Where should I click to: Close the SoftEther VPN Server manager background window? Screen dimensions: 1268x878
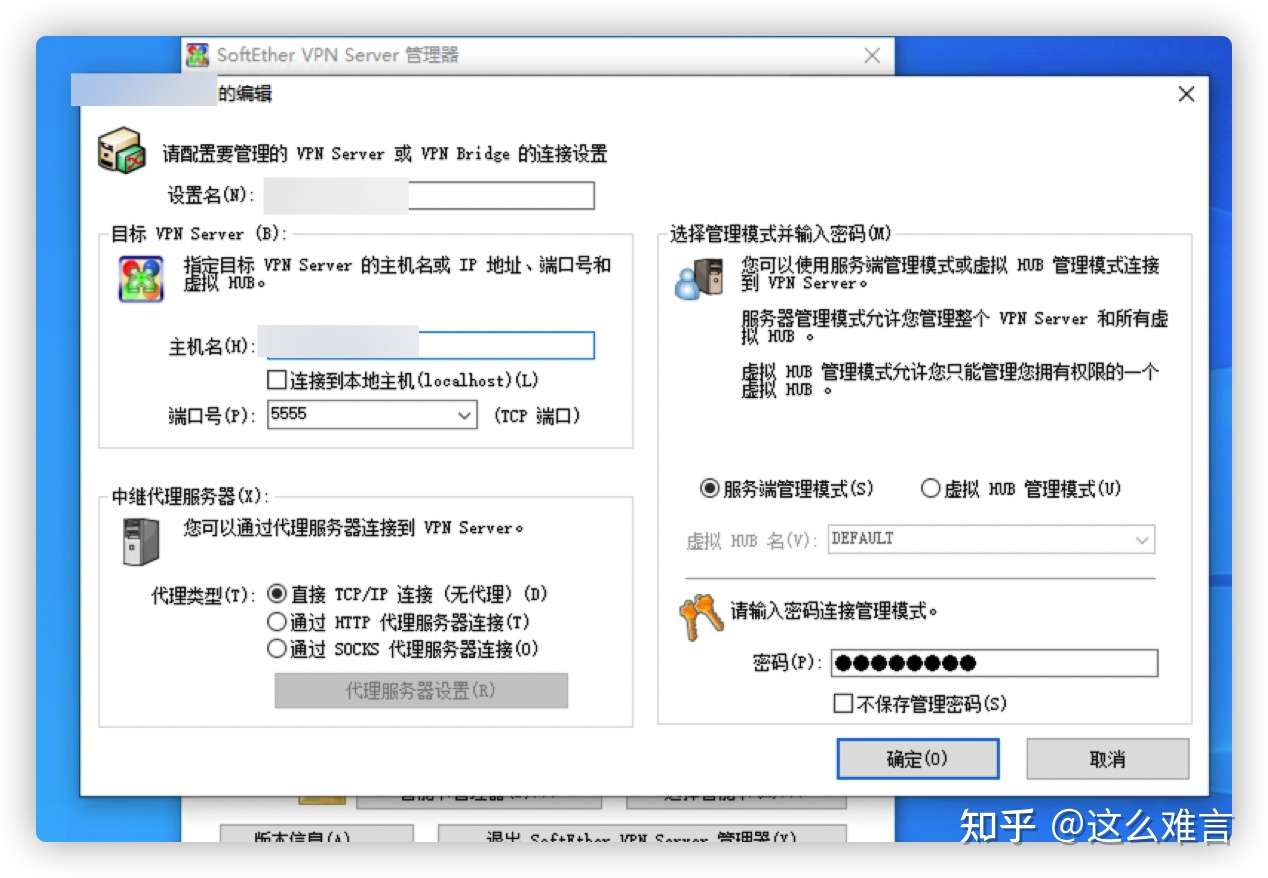[872, 56]
